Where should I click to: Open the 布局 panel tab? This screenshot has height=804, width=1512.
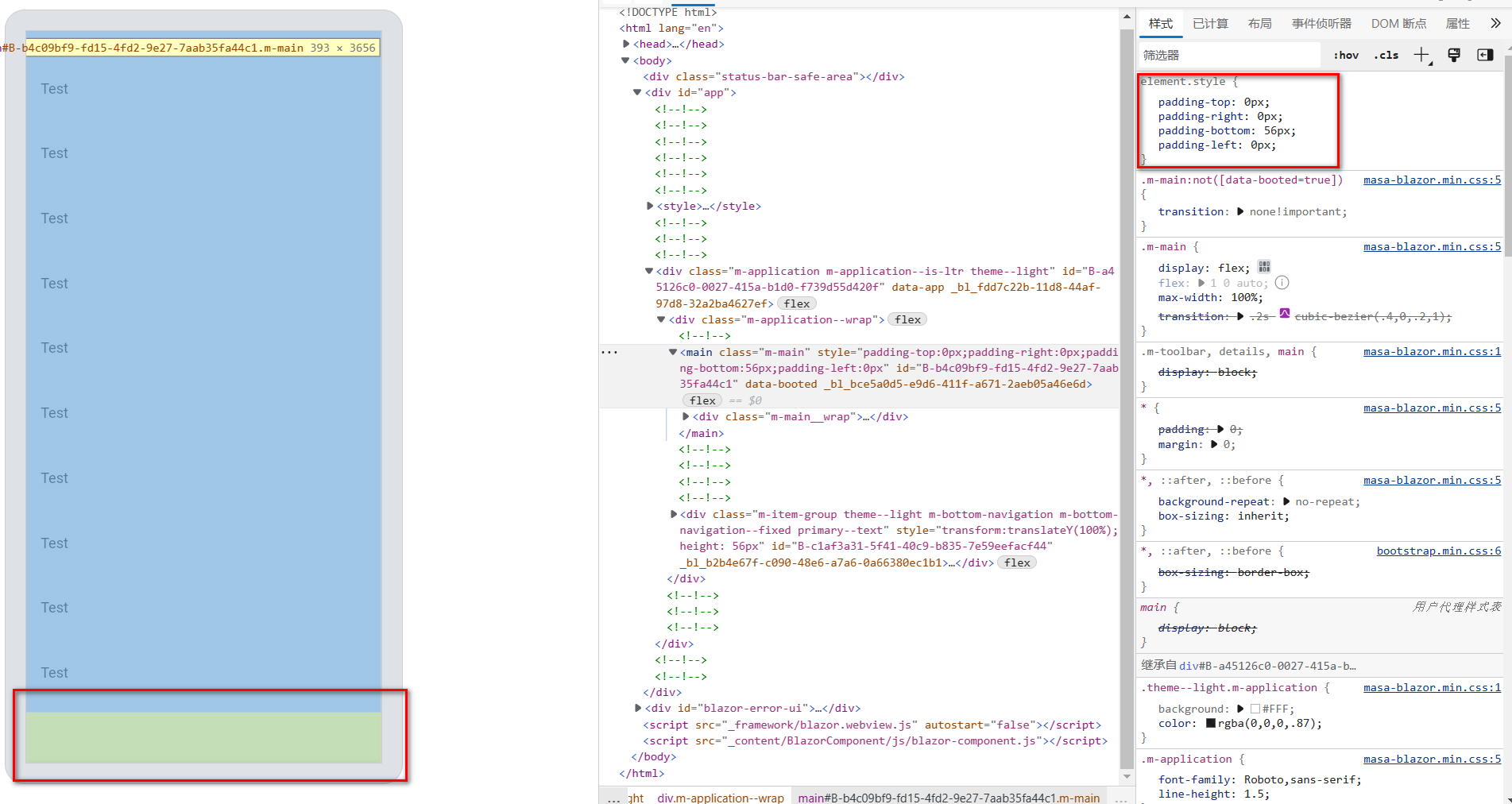pyautogui.click(x=1259, y=23)
